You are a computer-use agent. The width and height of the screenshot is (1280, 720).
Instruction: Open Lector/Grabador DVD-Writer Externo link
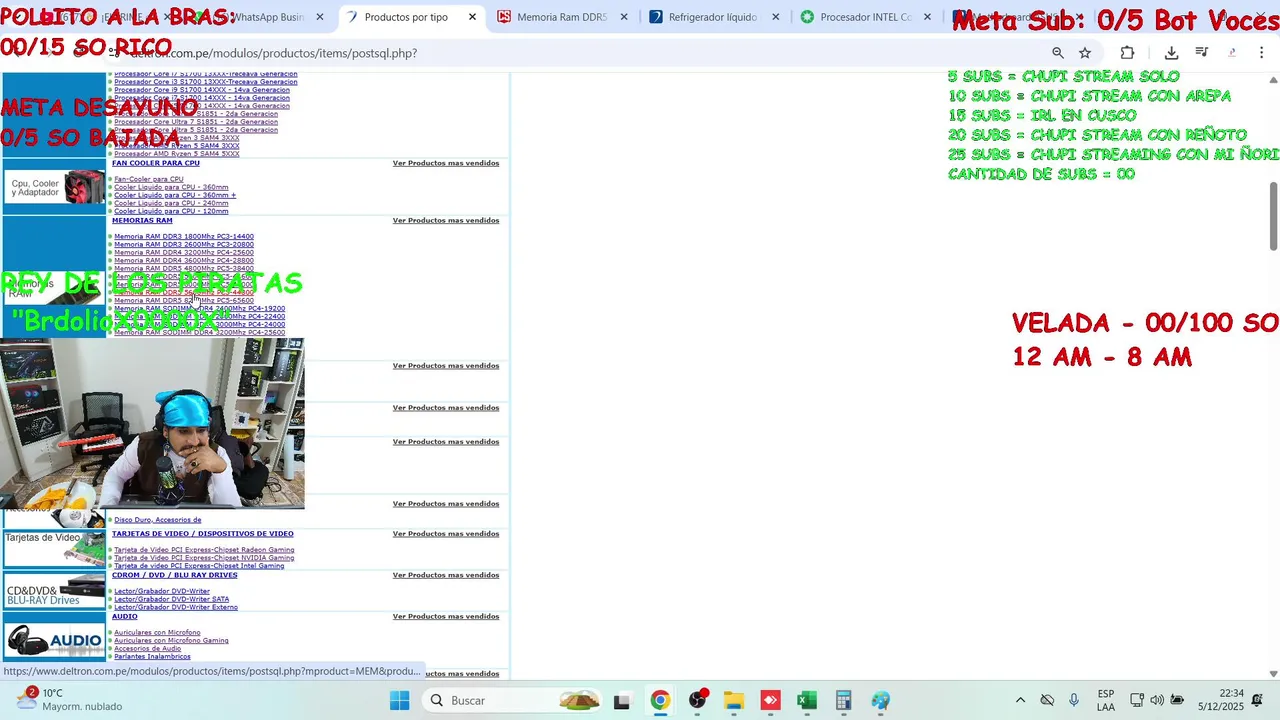[x=176, y=607]
